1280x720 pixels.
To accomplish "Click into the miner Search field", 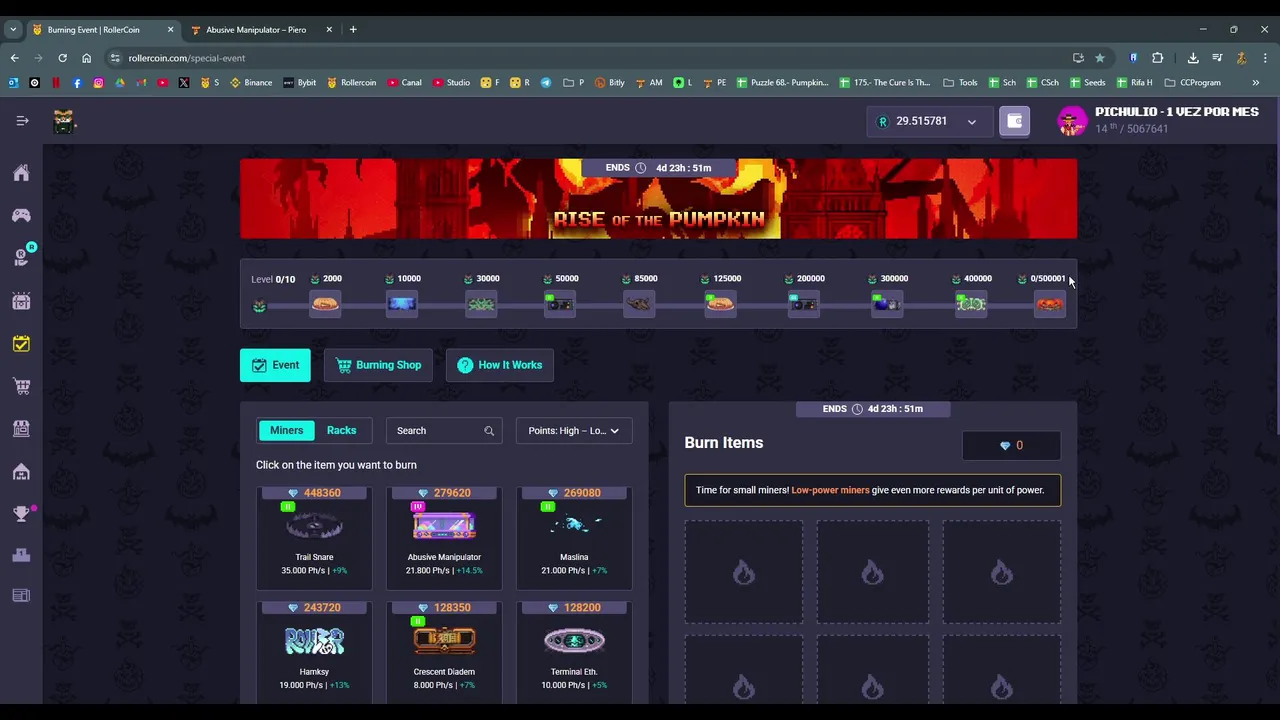I will [x=443, y=431].
